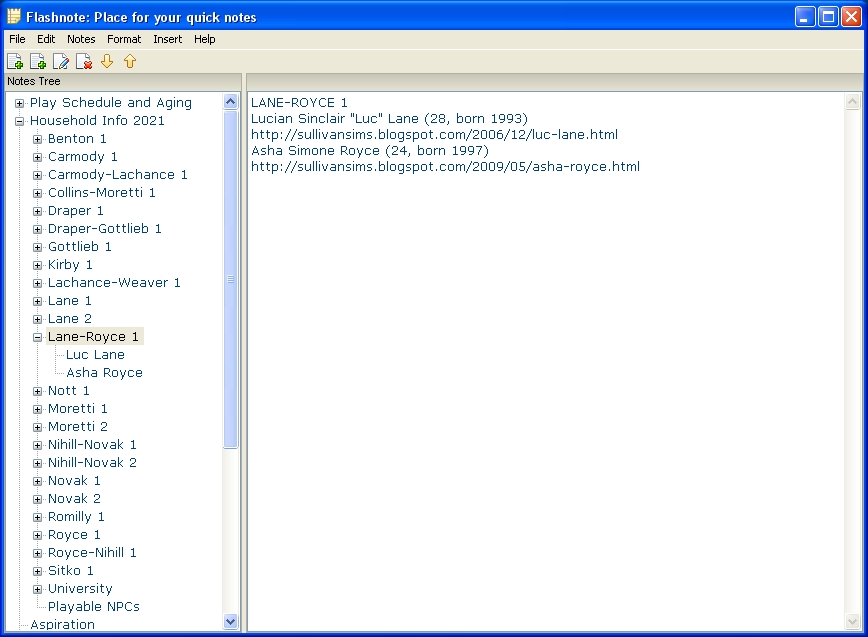868x637 pixels.
Task: Expand the Lachance-Weaver 1 household
Action: 37,283
